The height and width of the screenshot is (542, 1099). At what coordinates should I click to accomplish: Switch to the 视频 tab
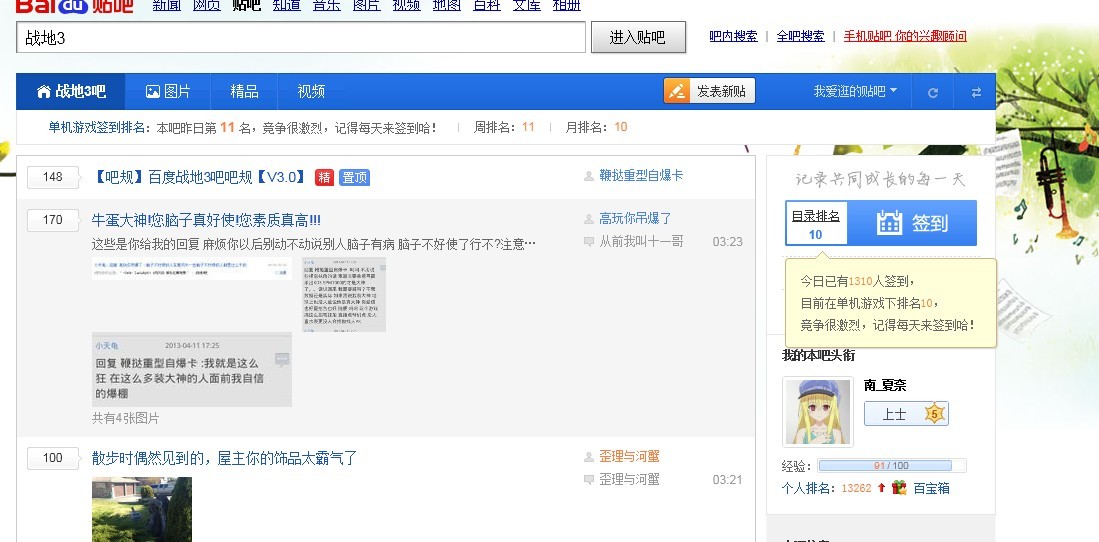coord(311,91)
